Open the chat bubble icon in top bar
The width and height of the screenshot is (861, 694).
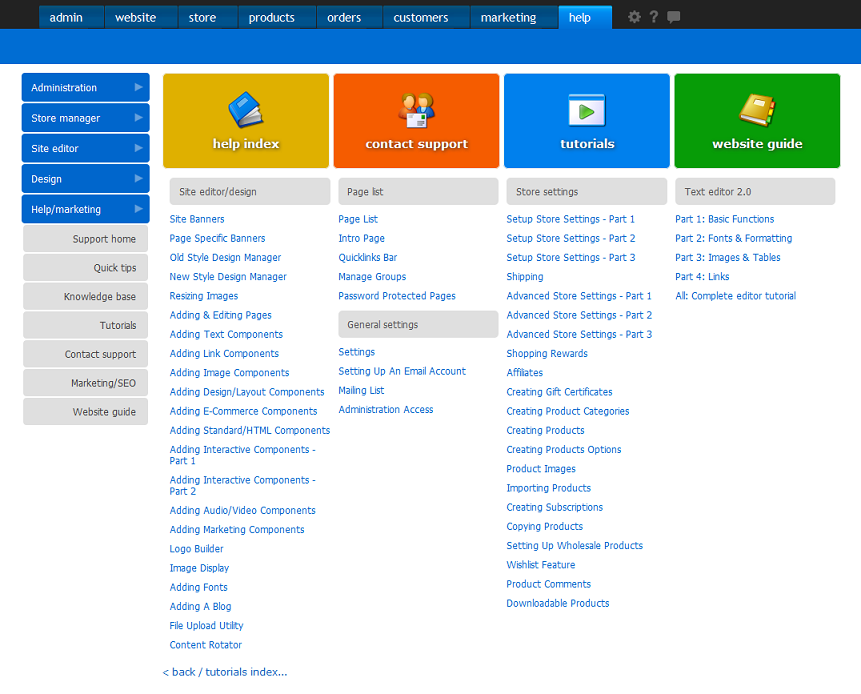tap(674, 17)
